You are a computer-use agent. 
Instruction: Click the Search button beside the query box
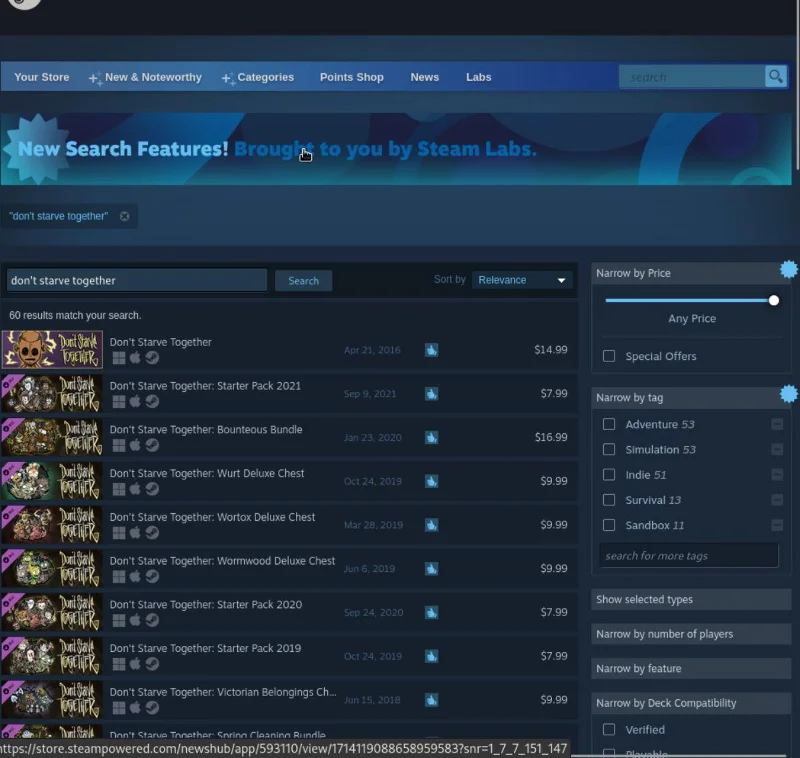tap(304, 281)
